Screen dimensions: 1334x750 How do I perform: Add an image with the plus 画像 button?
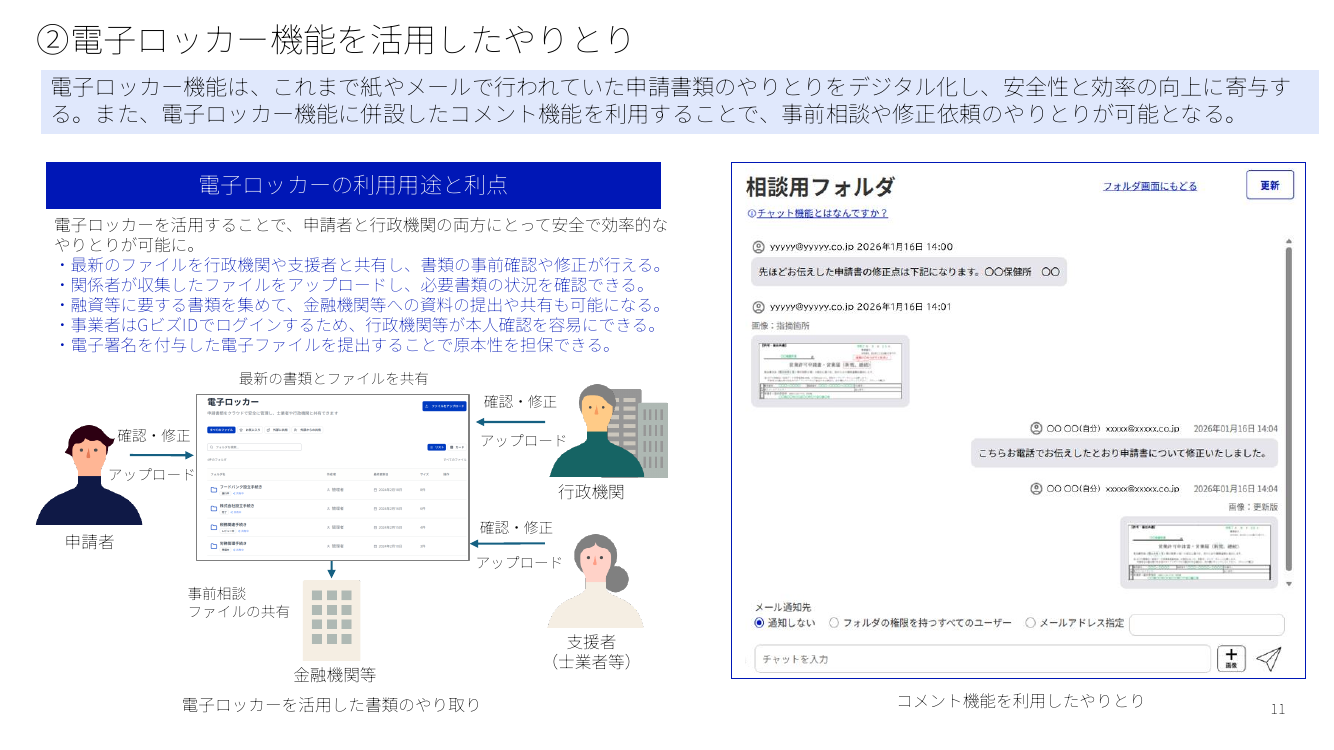[1231, 658]
